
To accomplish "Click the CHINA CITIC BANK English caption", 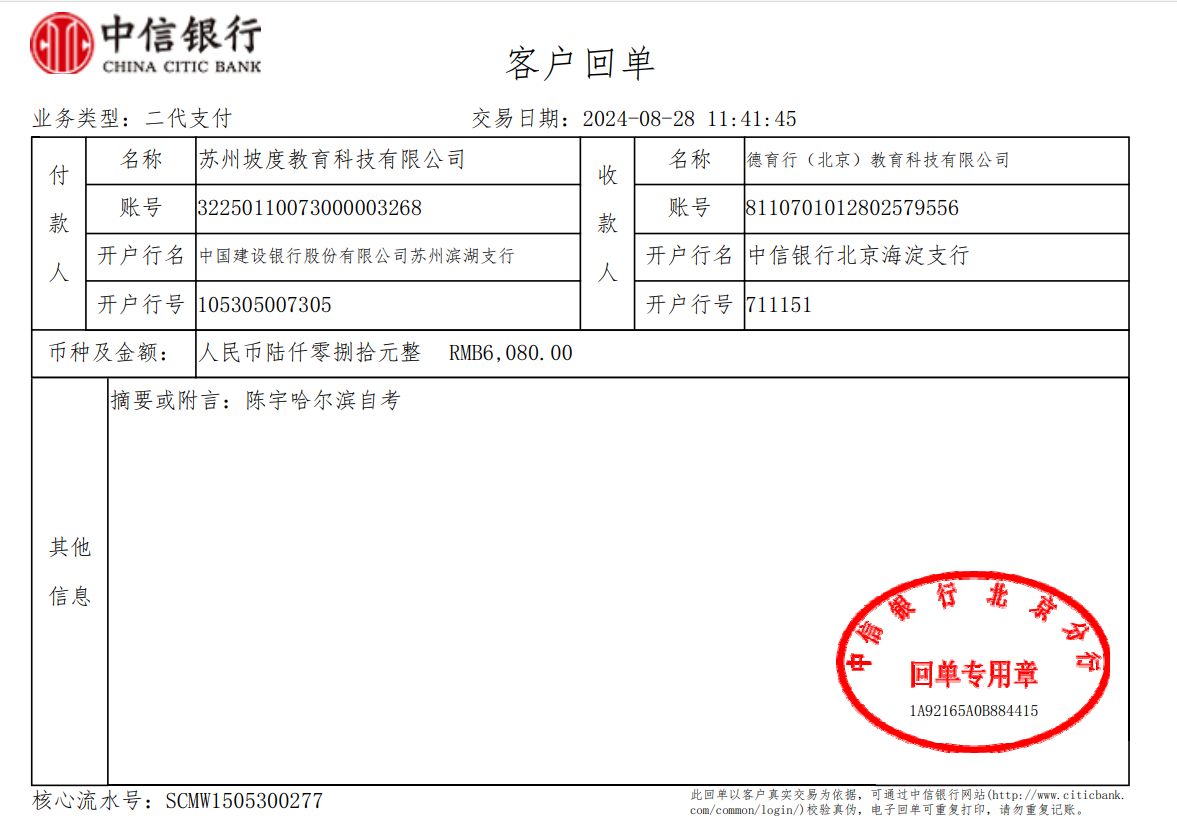I will [182, 67].
